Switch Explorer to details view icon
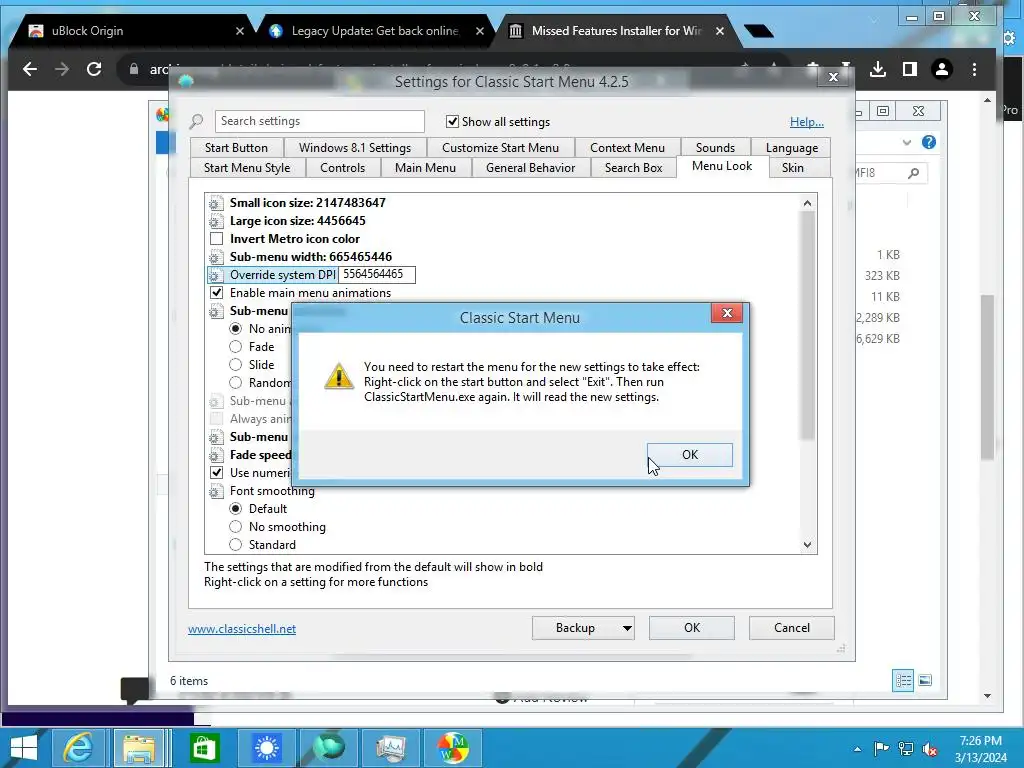Image resolution: width=1024 pixels, height=768 pixels. tap(903, 680)
